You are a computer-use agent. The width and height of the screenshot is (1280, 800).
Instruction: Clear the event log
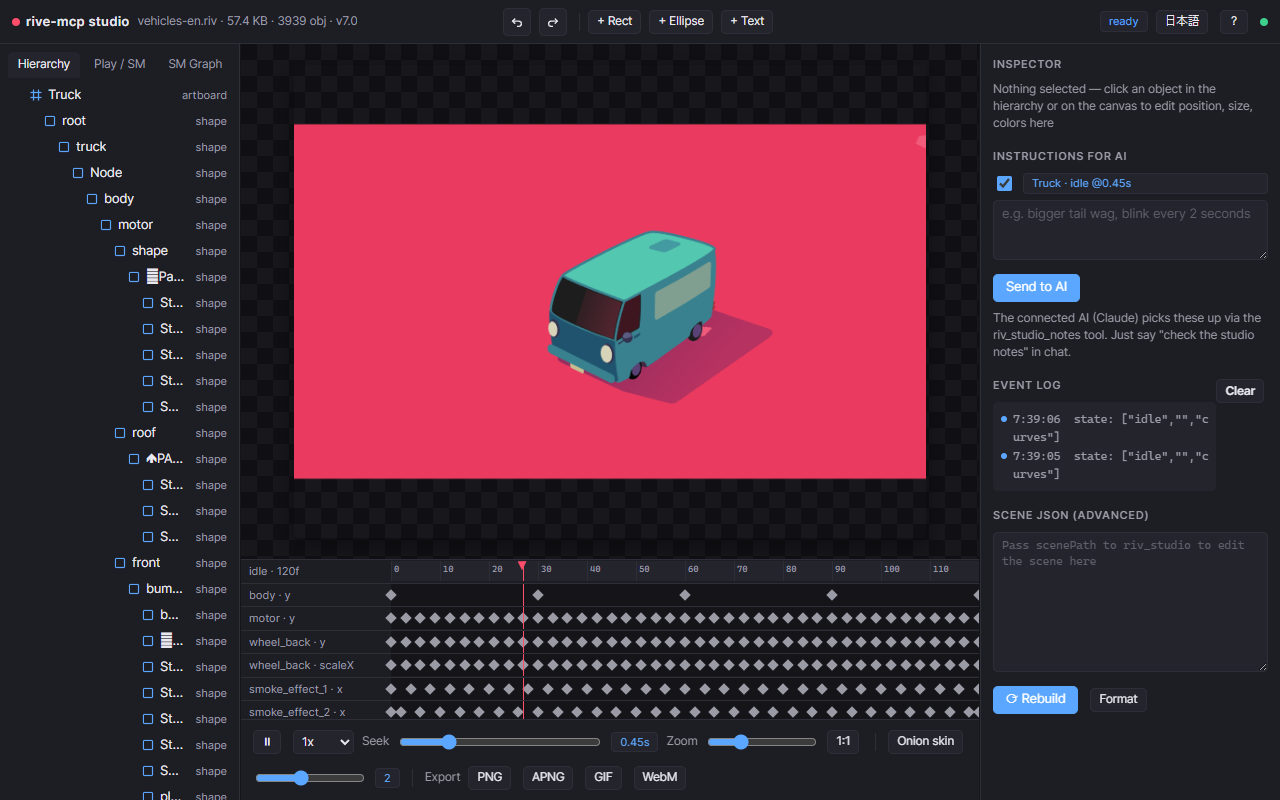point(1240,391)
